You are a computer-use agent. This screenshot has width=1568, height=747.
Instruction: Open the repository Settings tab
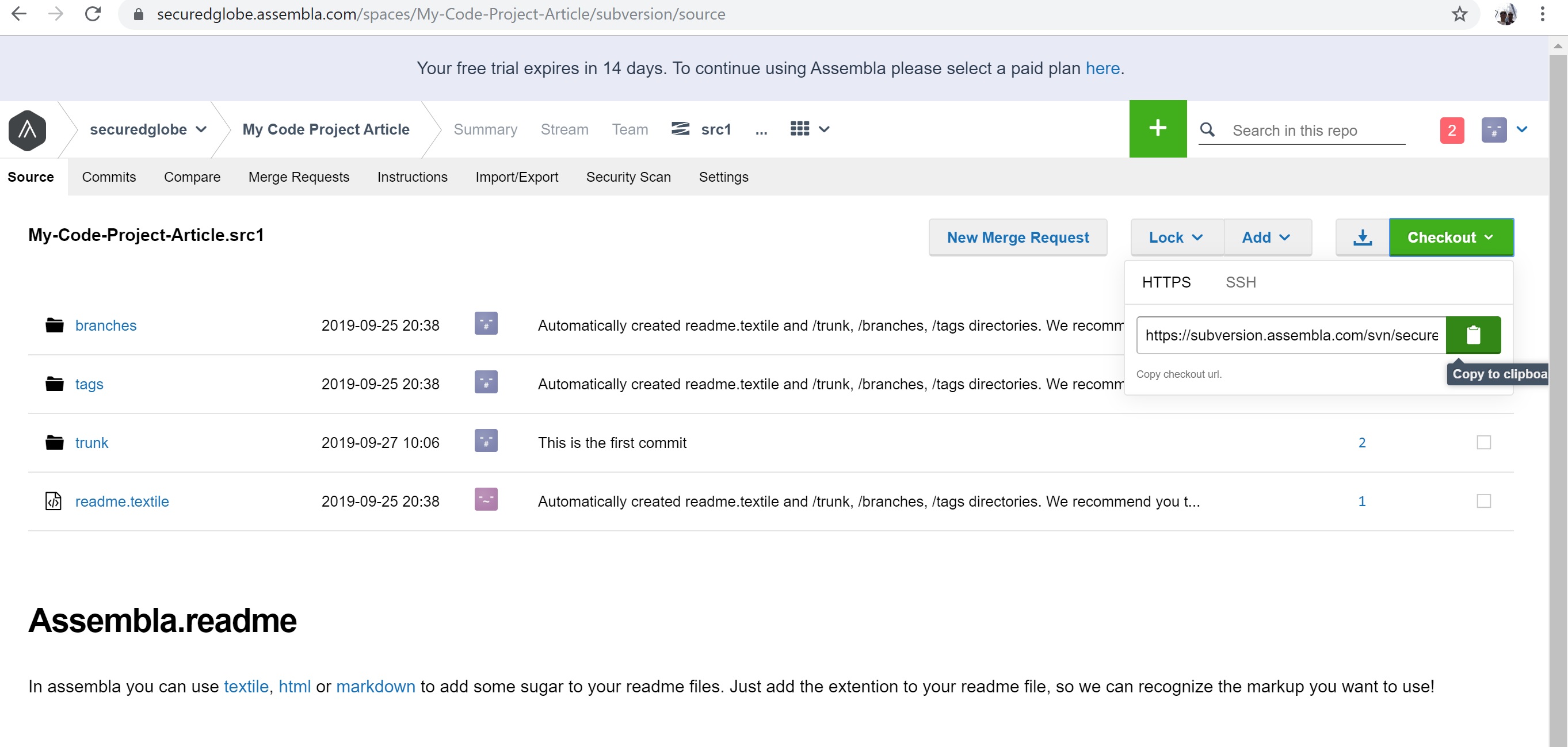(x=723, y=177)
